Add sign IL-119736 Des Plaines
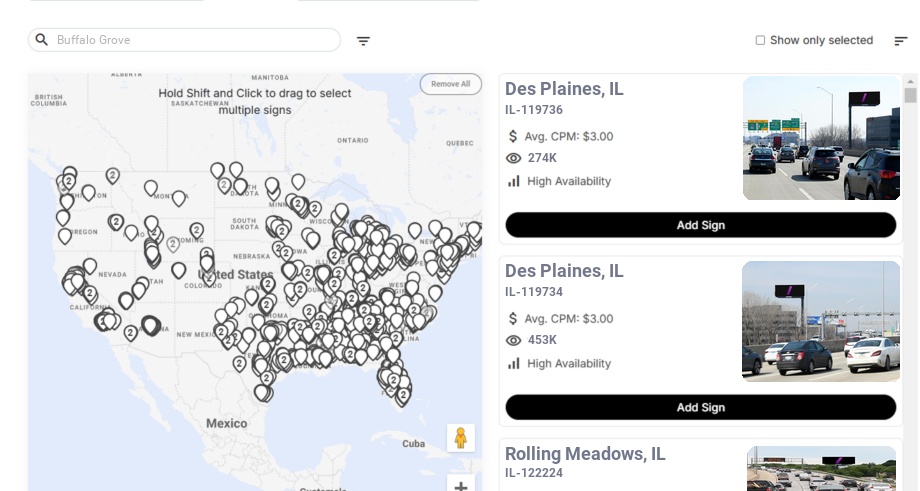The width and height of the screenshot is (920, 491). click(700, 225)
